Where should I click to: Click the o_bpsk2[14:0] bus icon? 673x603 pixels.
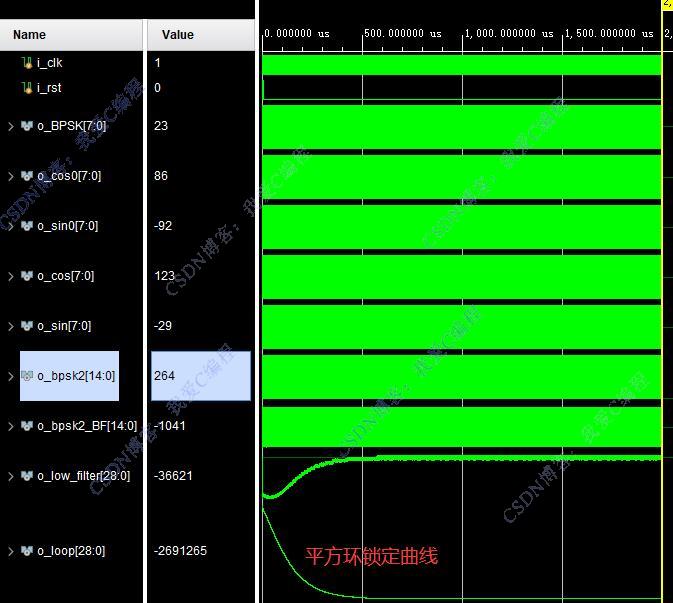pos(27,376)
